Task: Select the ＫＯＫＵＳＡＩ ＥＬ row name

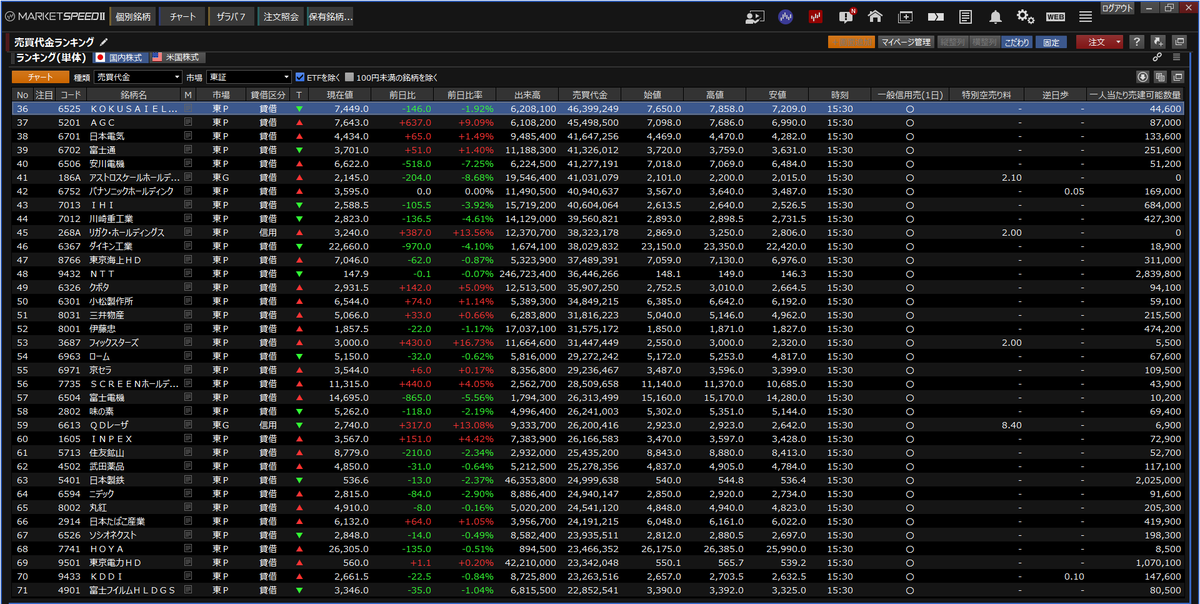Action: 134,108
